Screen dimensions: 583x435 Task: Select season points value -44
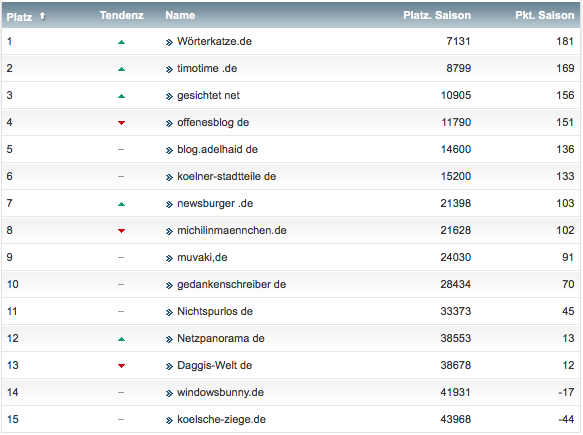coord(566,419)
